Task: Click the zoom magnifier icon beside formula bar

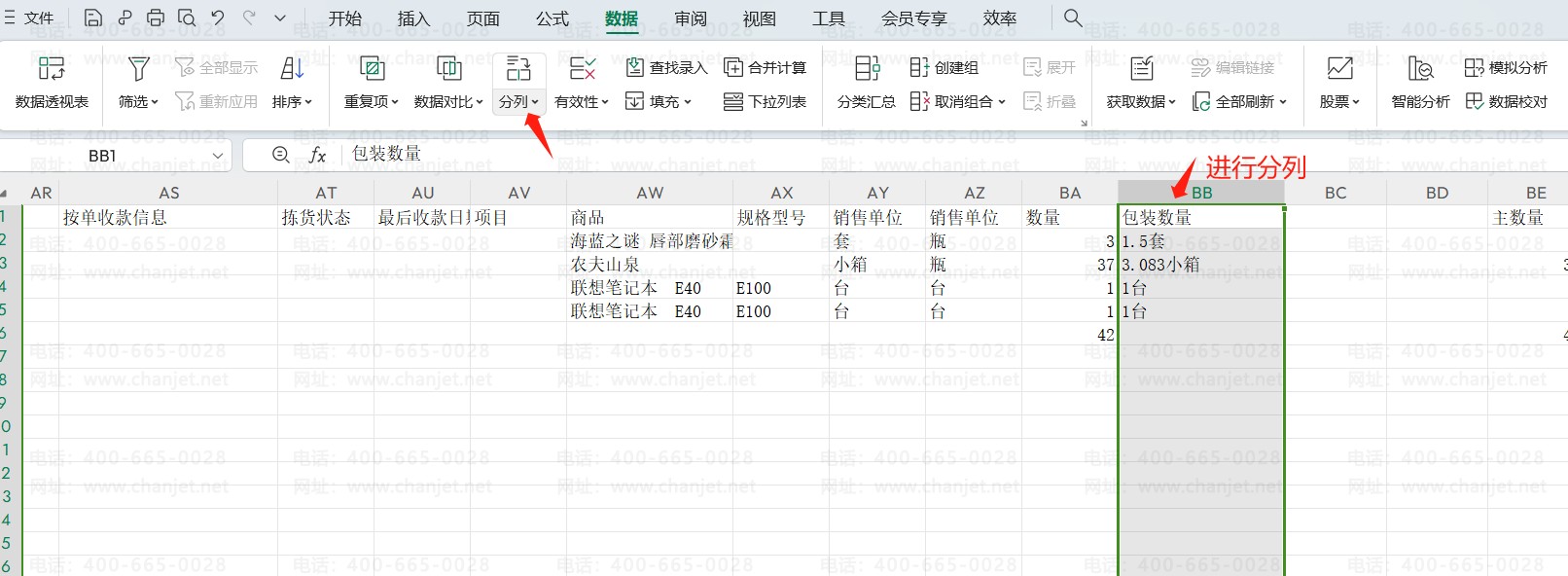Action: (280, 155)
